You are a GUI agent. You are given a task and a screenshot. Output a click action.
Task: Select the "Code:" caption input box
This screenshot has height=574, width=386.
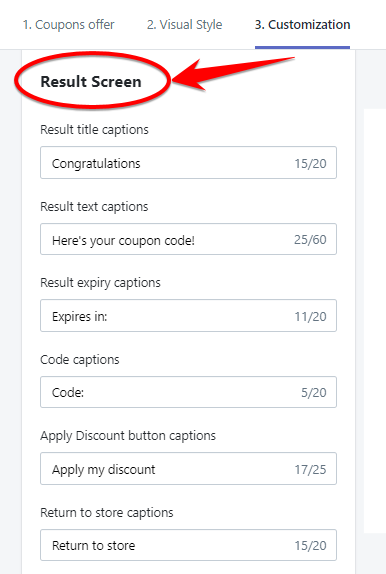[x=188, y=392]
